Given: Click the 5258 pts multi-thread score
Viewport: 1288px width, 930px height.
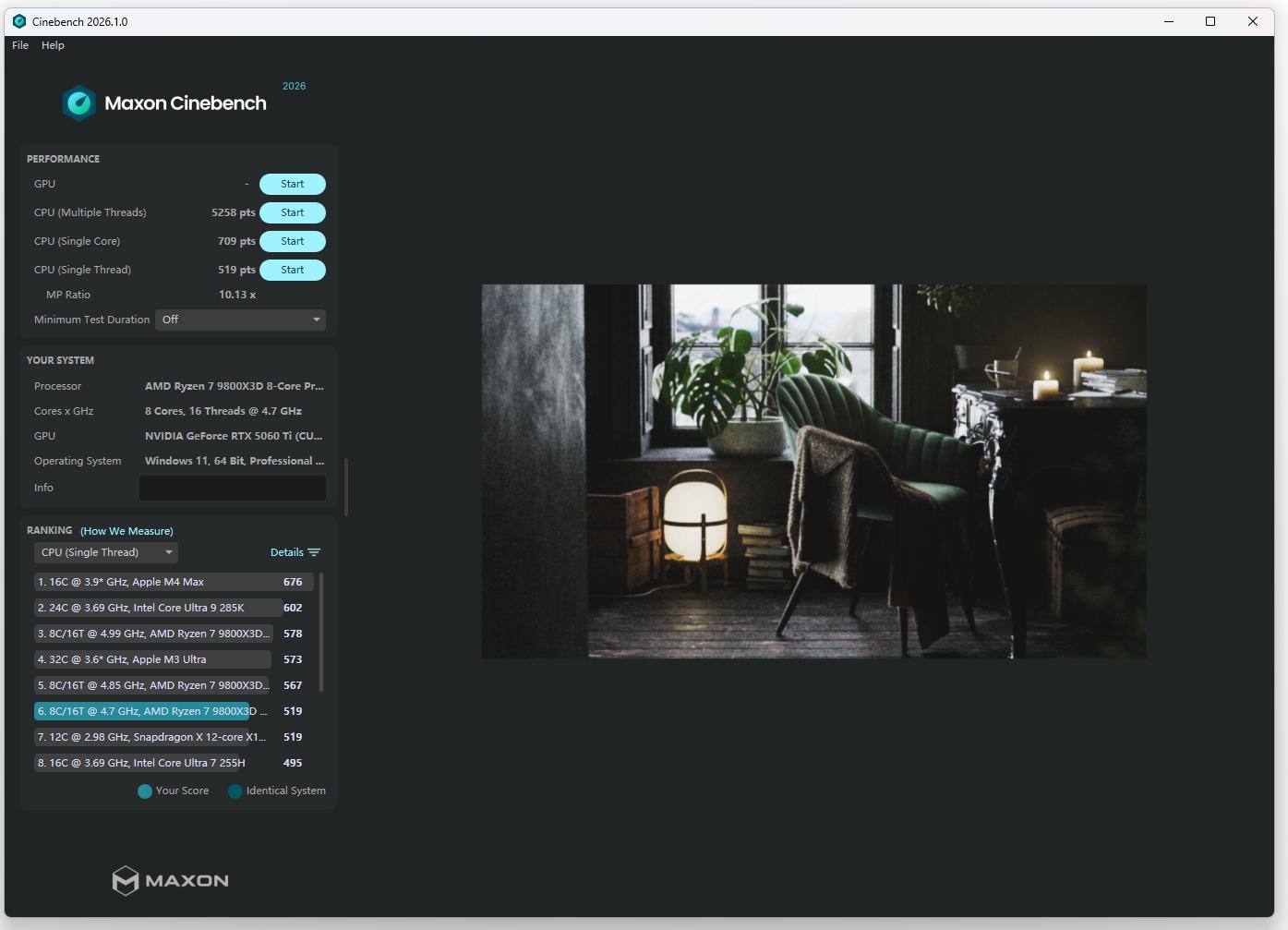Looking at the screenshot, I should [234, 212].
